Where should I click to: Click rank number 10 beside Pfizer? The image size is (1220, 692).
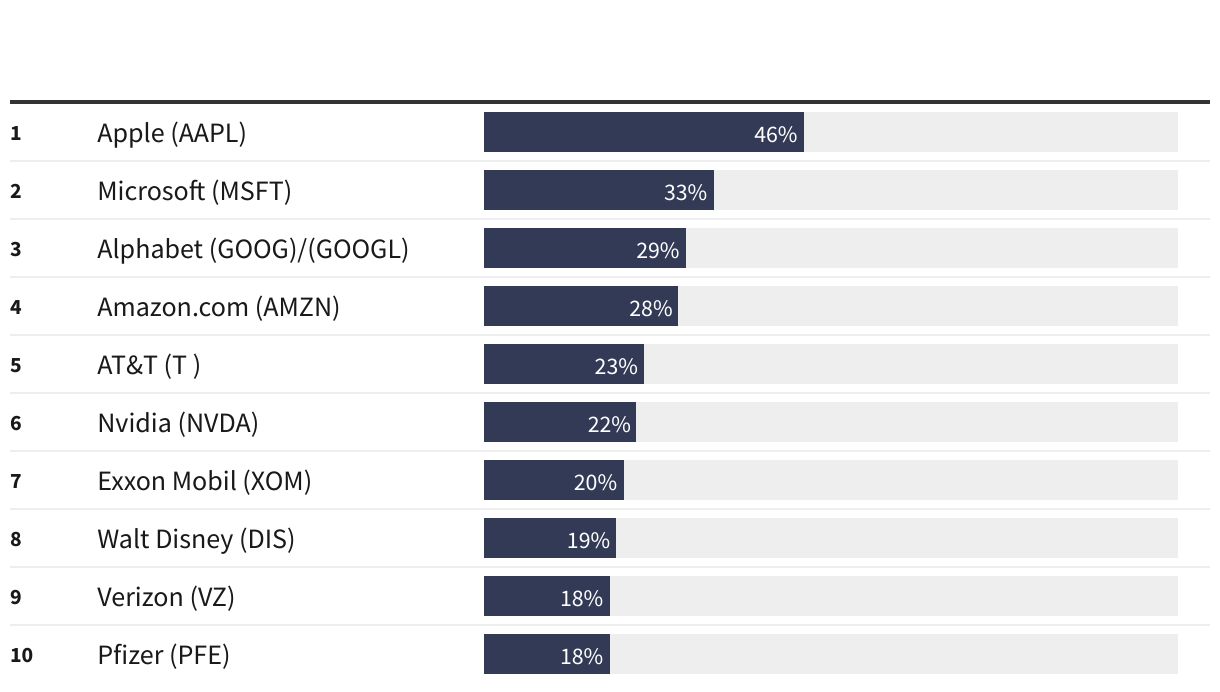coord(21,655)
